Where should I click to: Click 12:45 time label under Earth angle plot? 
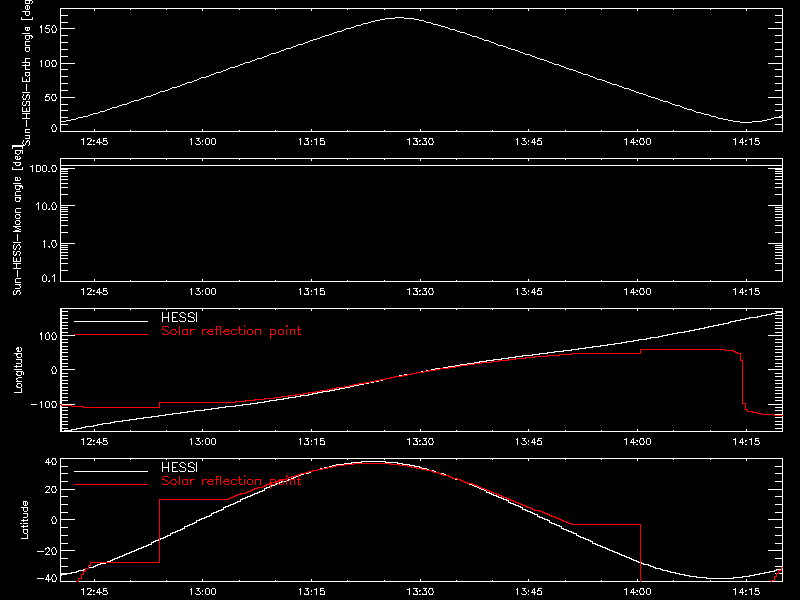coord(94,141)
